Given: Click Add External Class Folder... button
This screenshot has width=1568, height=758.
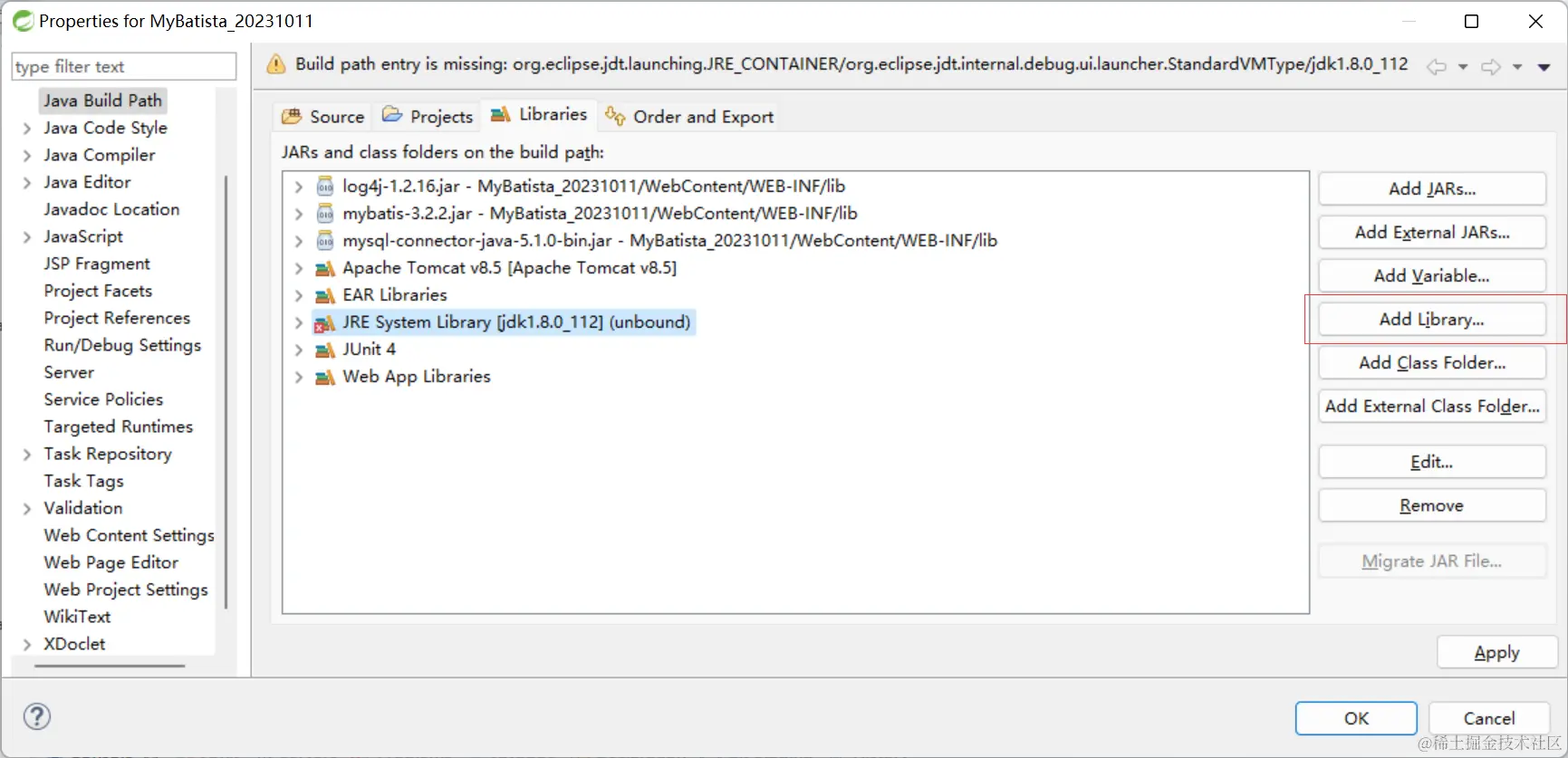Looking at the screenshot, I should click(x=1432, y=406).
